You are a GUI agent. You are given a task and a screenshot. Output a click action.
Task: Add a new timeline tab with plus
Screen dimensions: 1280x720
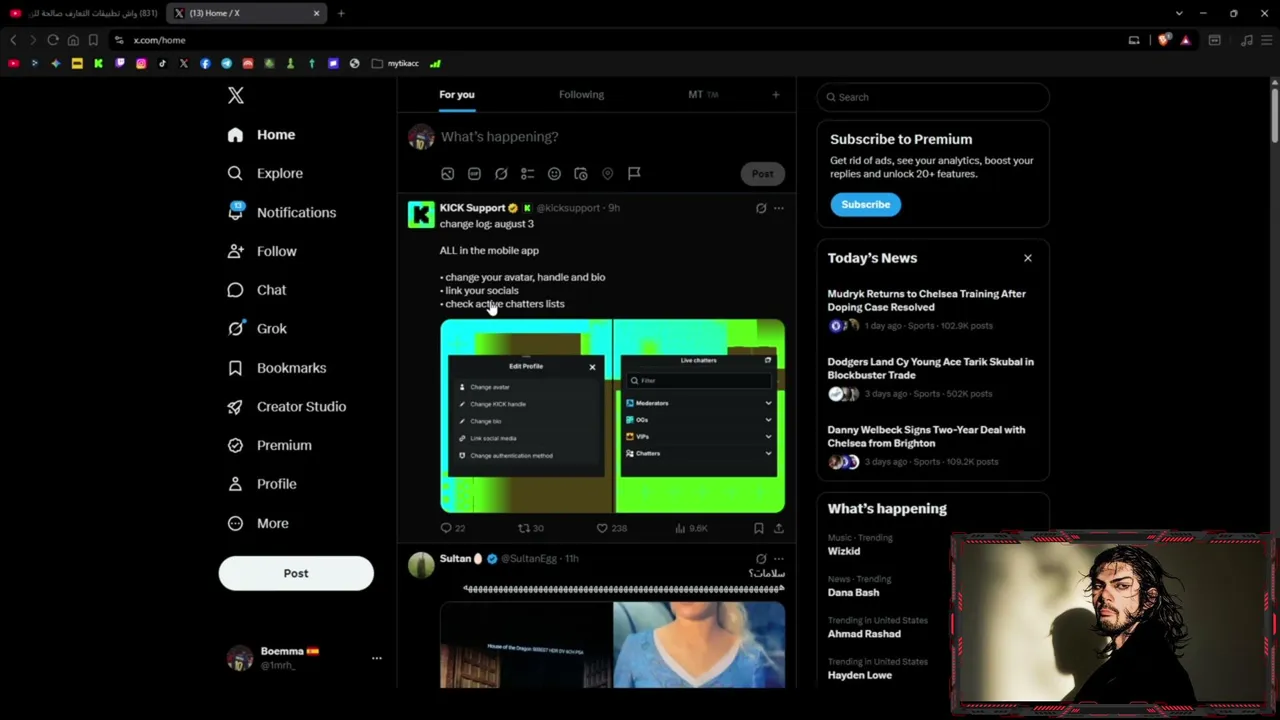click(x=775, y=95)
